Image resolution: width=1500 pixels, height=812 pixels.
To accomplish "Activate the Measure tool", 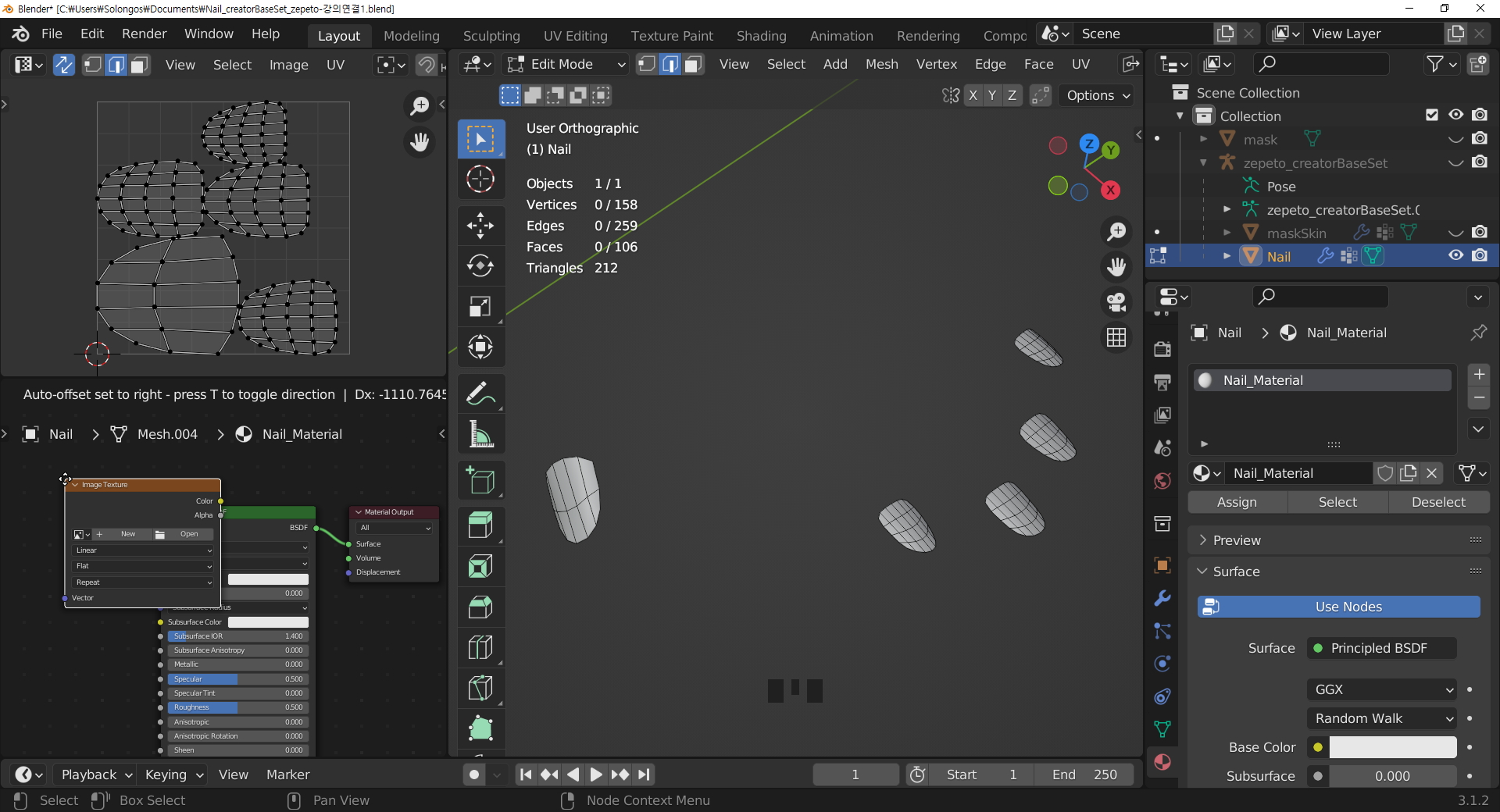I will (480, 434).
